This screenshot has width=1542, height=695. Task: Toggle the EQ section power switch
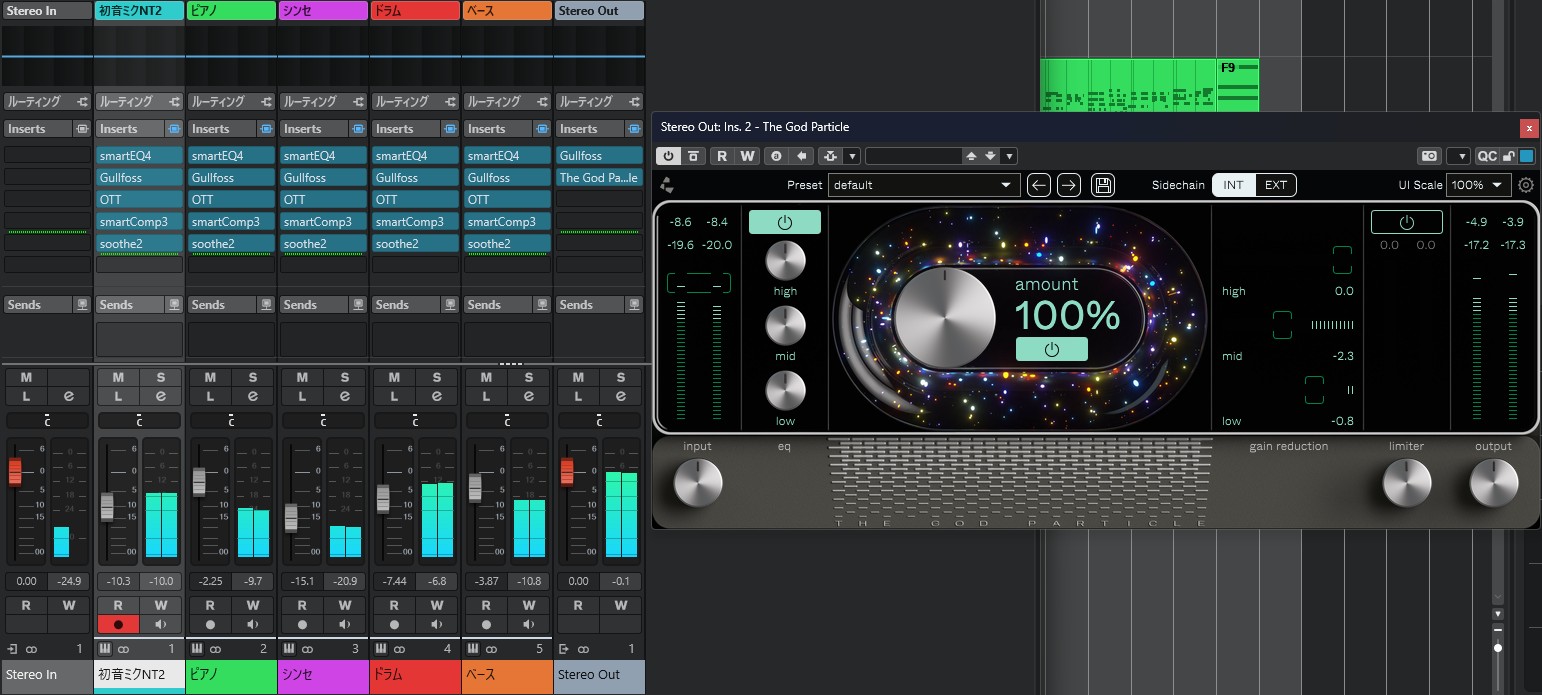tap(784, 222)
